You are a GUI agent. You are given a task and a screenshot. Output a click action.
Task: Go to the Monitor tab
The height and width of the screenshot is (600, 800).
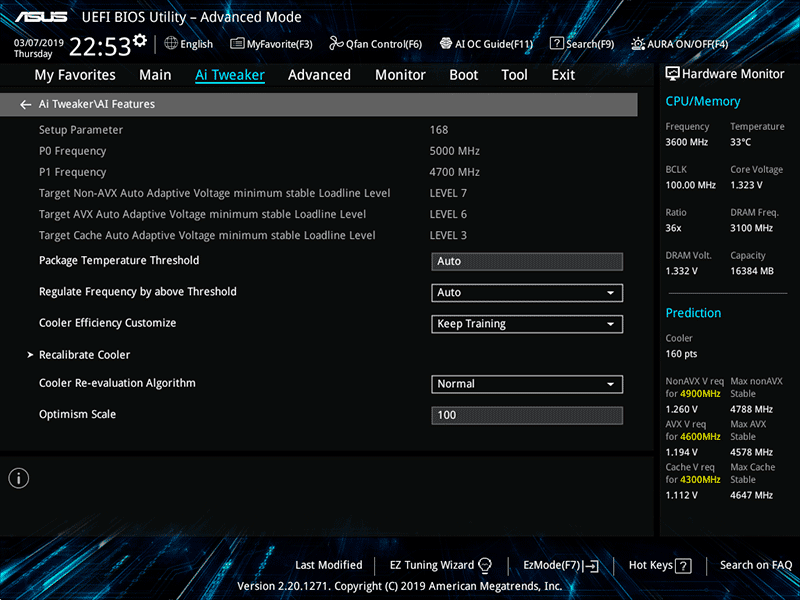point(401,75)
